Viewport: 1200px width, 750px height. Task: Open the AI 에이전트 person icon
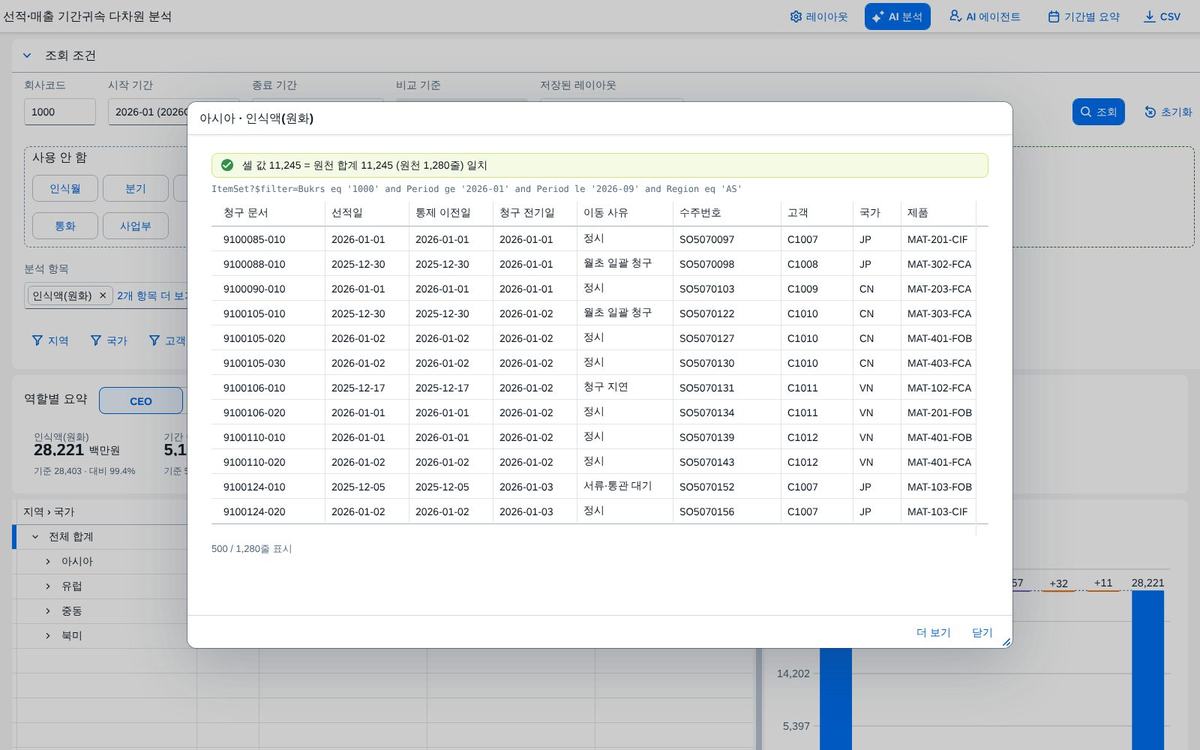(x=955, y=16)
